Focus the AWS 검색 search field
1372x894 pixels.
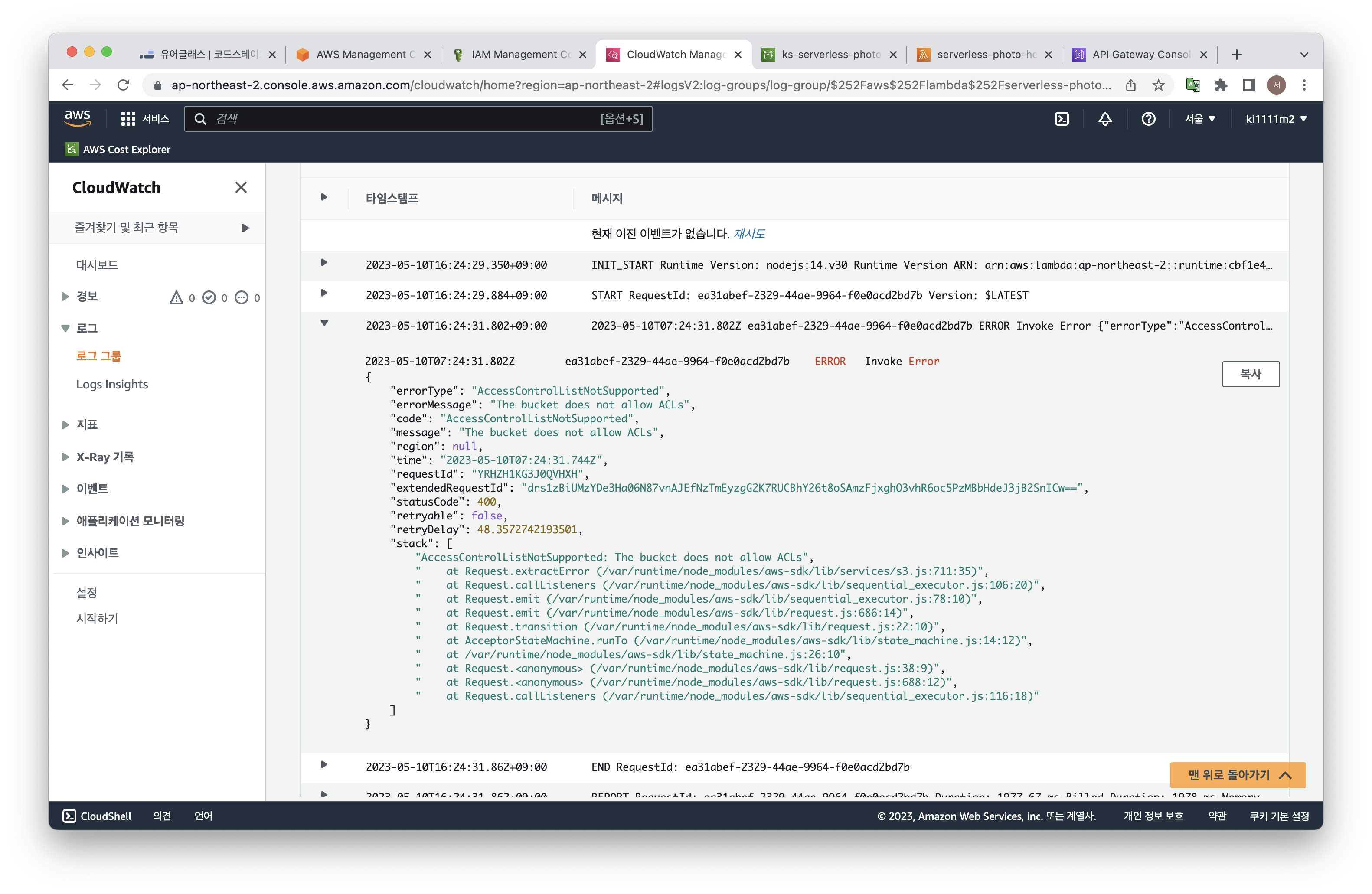click(x=418, y=119)
